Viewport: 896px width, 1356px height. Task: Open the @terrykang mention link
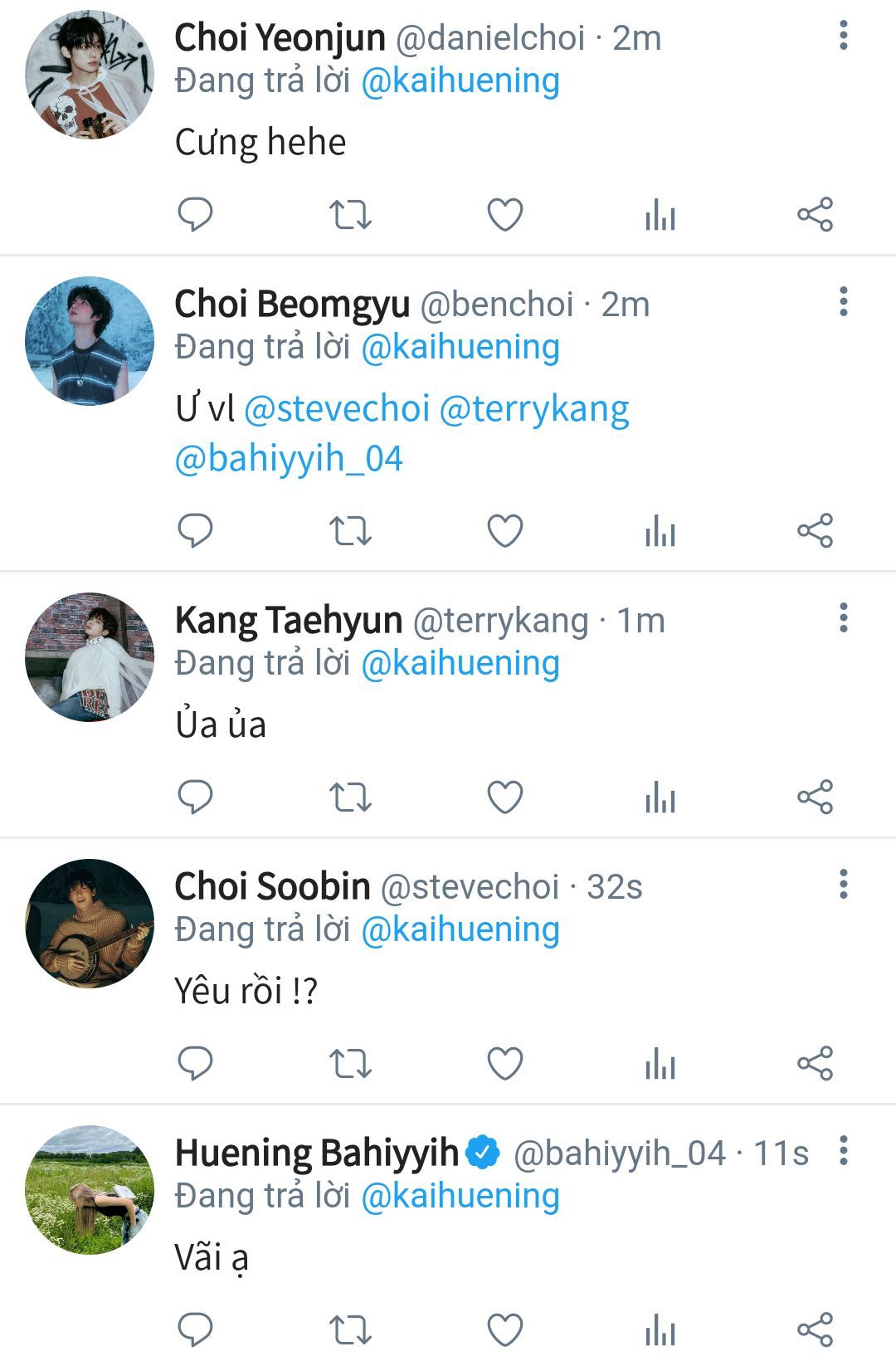534,409
